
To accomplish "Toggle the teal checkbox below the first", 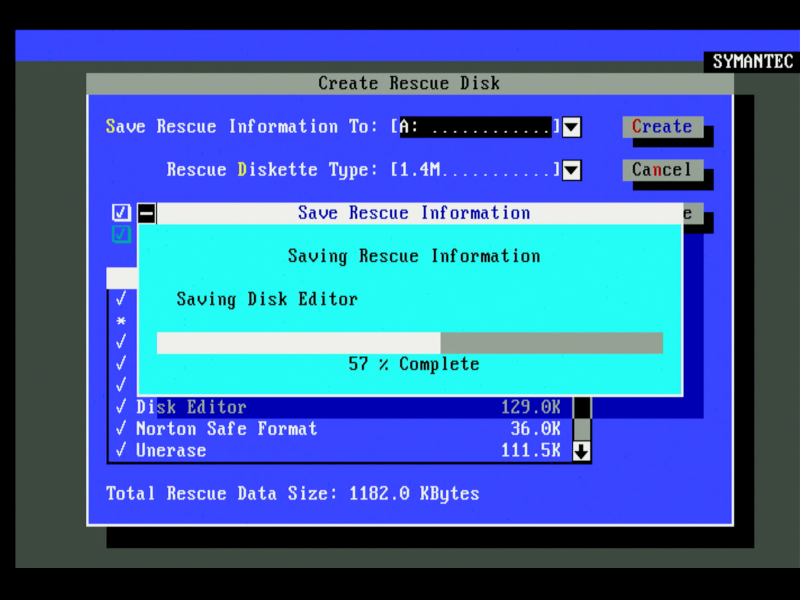I will [121, 234].
